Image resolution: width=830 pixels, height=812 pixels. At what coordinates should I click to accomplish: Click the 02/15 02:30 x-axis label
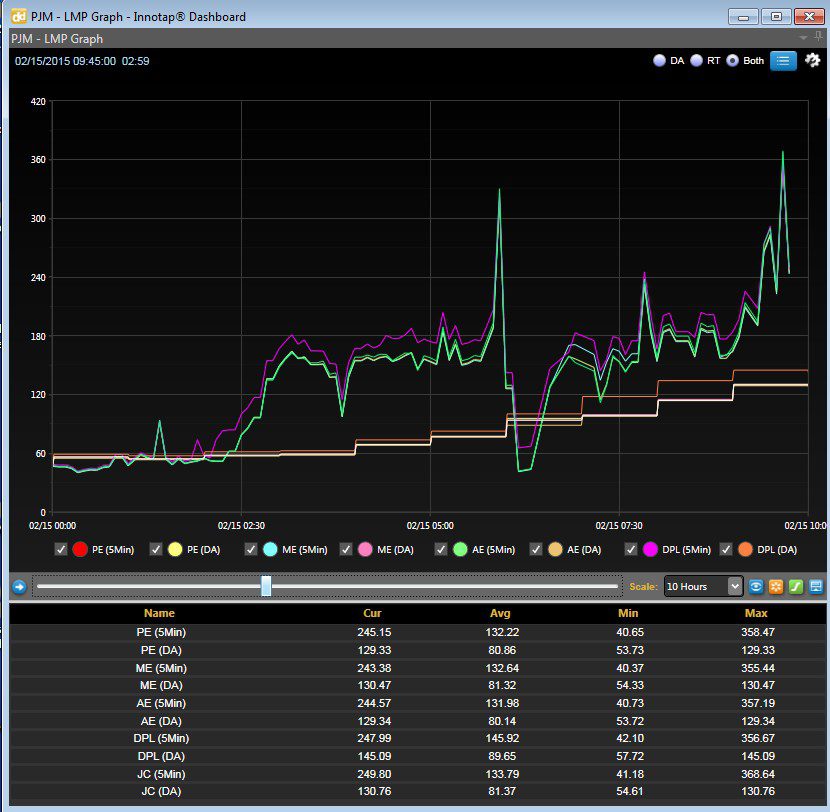point(241,526)
